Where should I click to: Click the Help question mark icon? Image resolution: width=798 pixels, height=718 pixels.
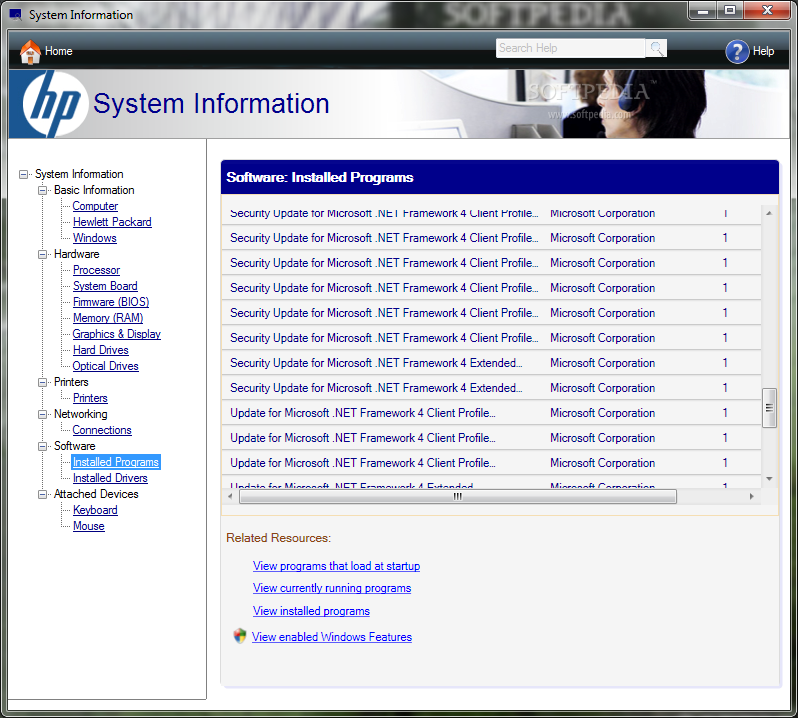(737, 51)
